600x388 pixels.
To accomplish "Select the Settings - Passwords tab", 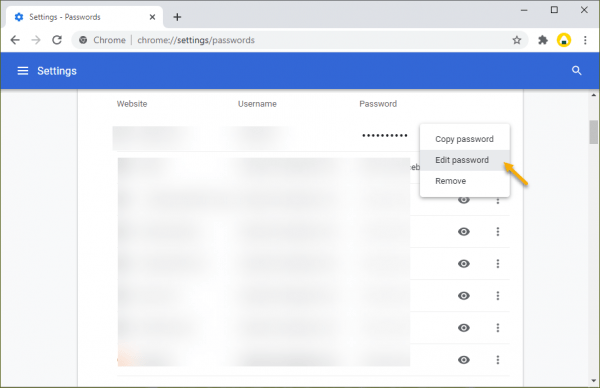I will (84, 17).
